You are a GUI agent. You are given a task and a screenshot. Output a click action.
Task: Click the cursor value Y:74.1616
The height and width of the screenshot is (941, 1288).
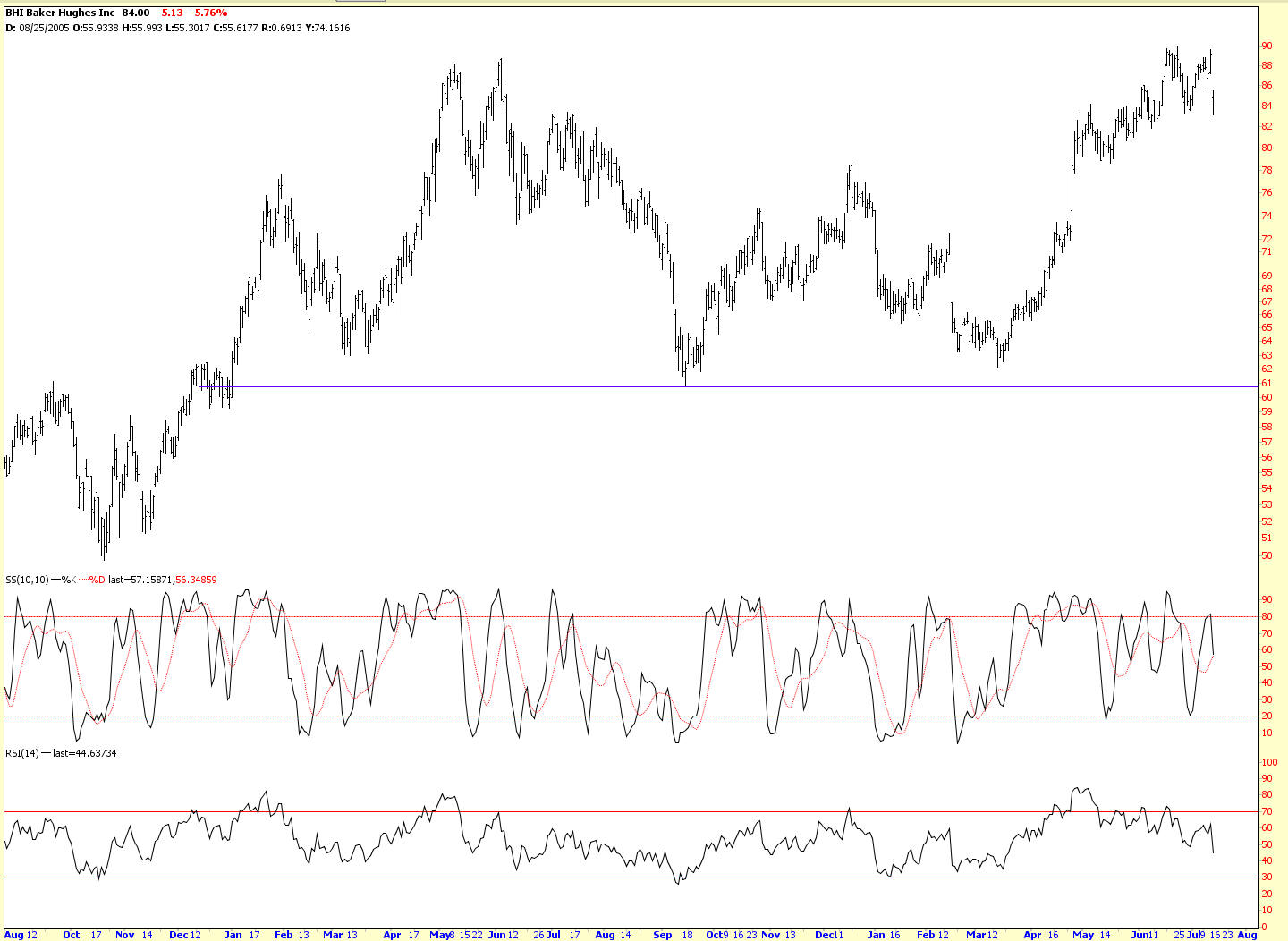(327, 28)
